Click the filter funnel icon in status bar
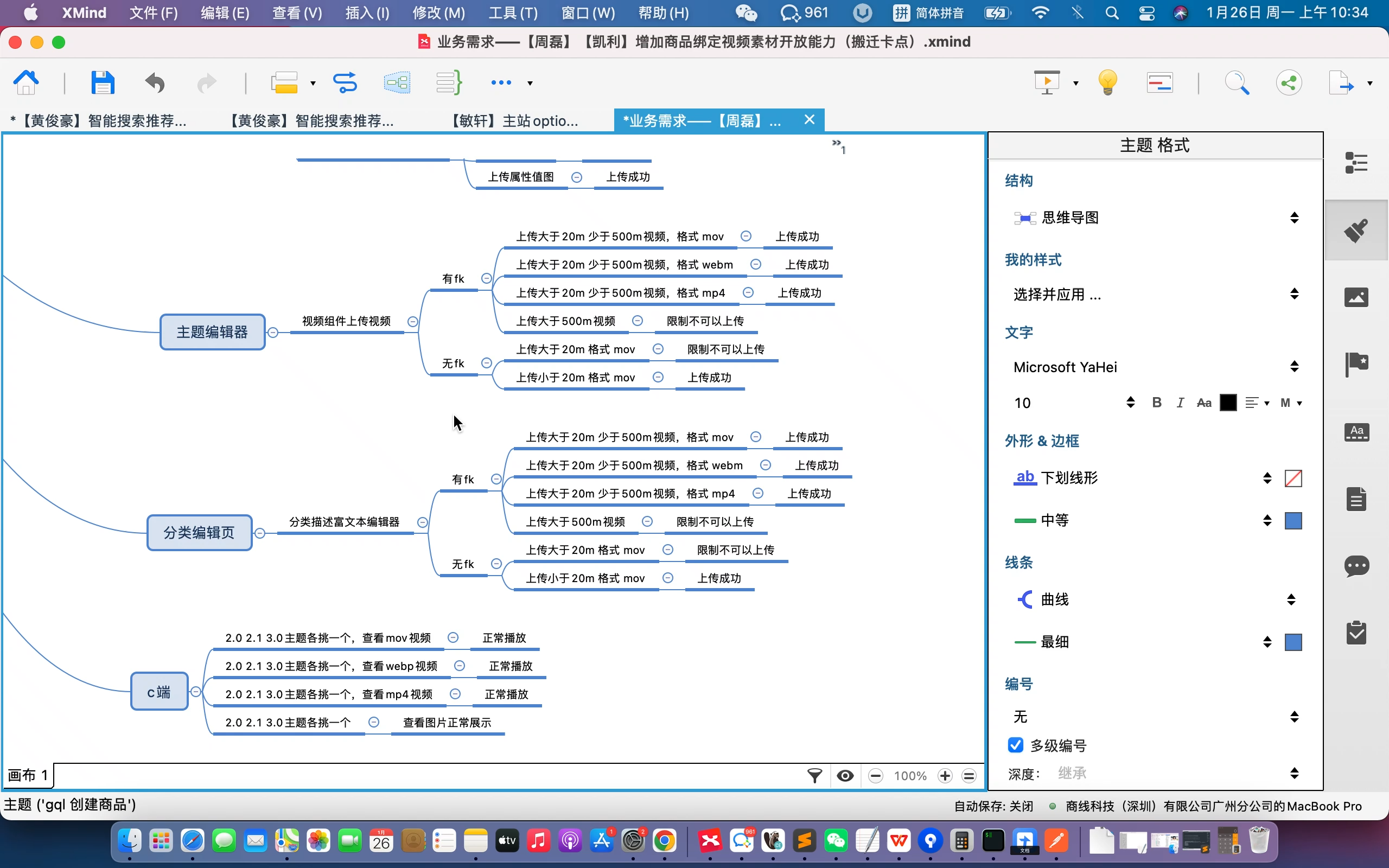The height and width of the screenshot is (868, 1389). [x=815, y=776]
